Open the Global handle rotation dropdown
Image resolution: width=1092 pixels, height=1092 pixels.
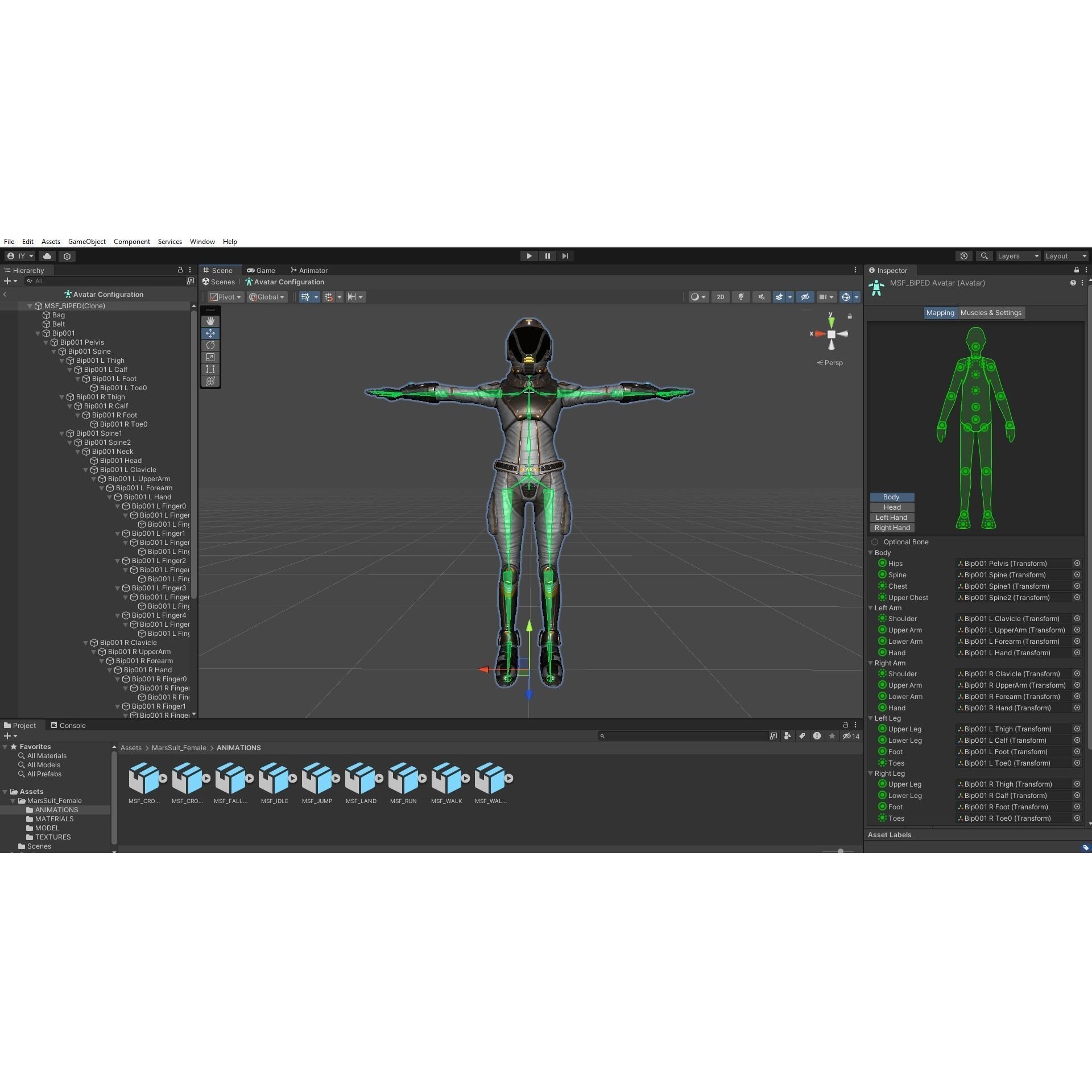[266, 297]
